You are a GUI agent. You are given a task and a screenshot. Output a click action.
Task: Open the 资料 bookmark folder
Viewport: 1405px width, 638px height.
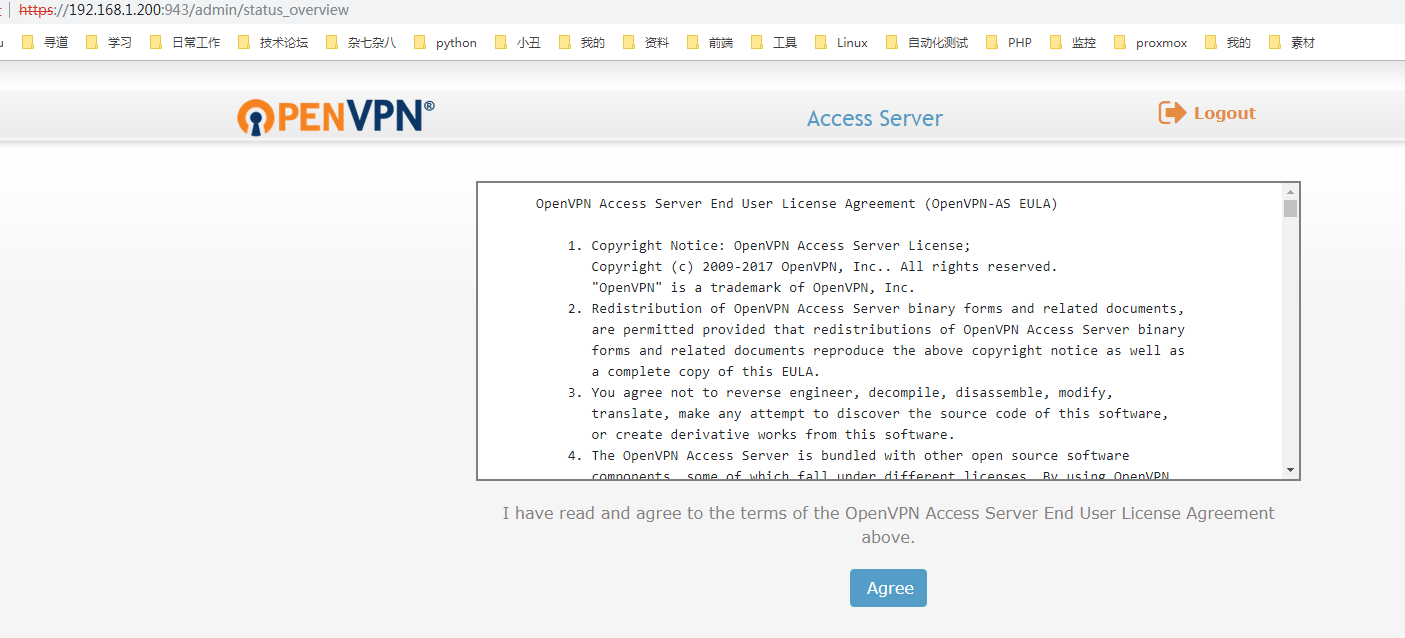[x=646, y=43]
